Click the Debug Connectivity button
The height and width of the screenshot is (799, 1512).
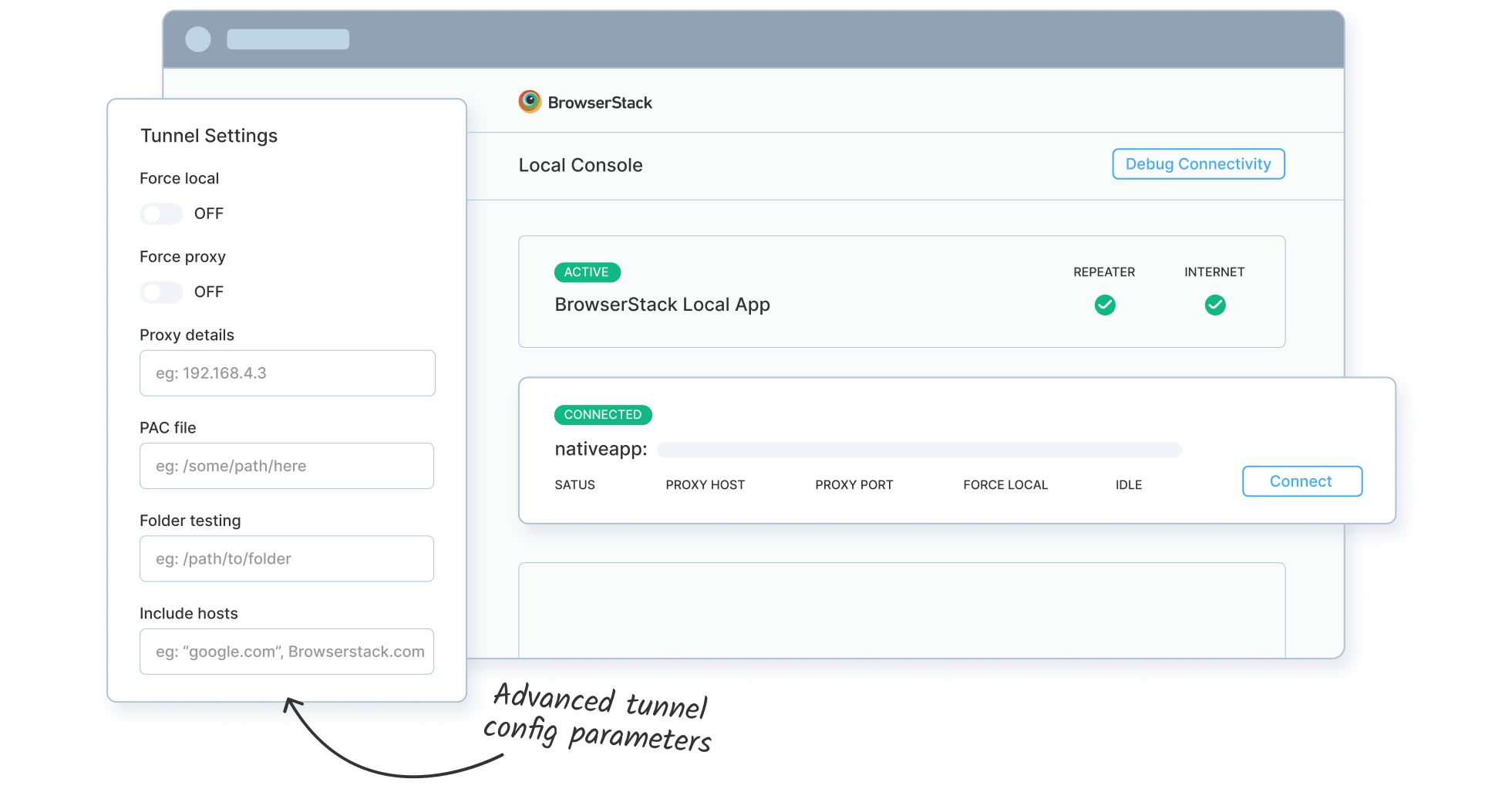1198,164
